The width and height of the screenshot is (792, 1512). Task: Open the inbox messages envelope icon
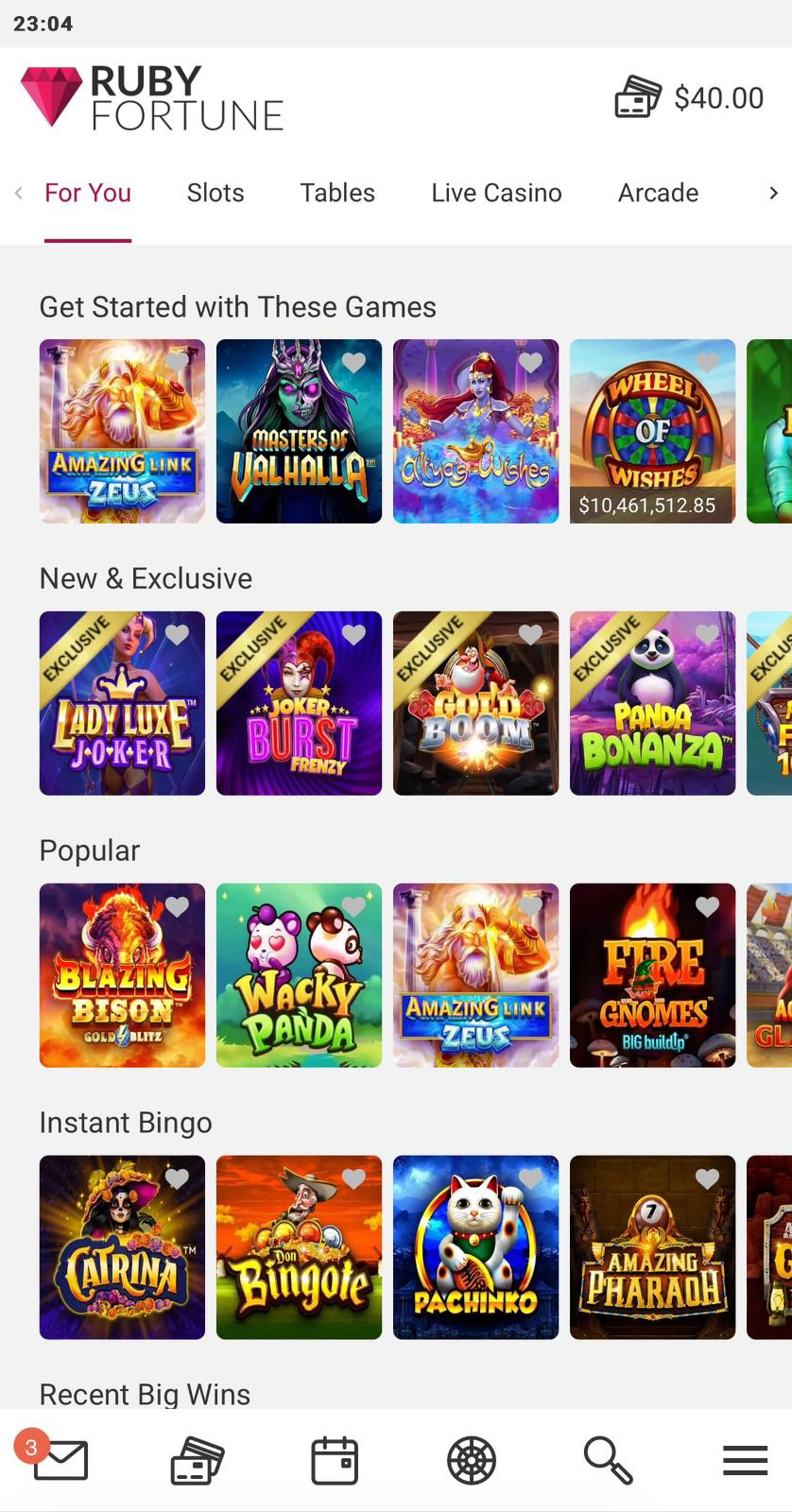(60, 1461)
